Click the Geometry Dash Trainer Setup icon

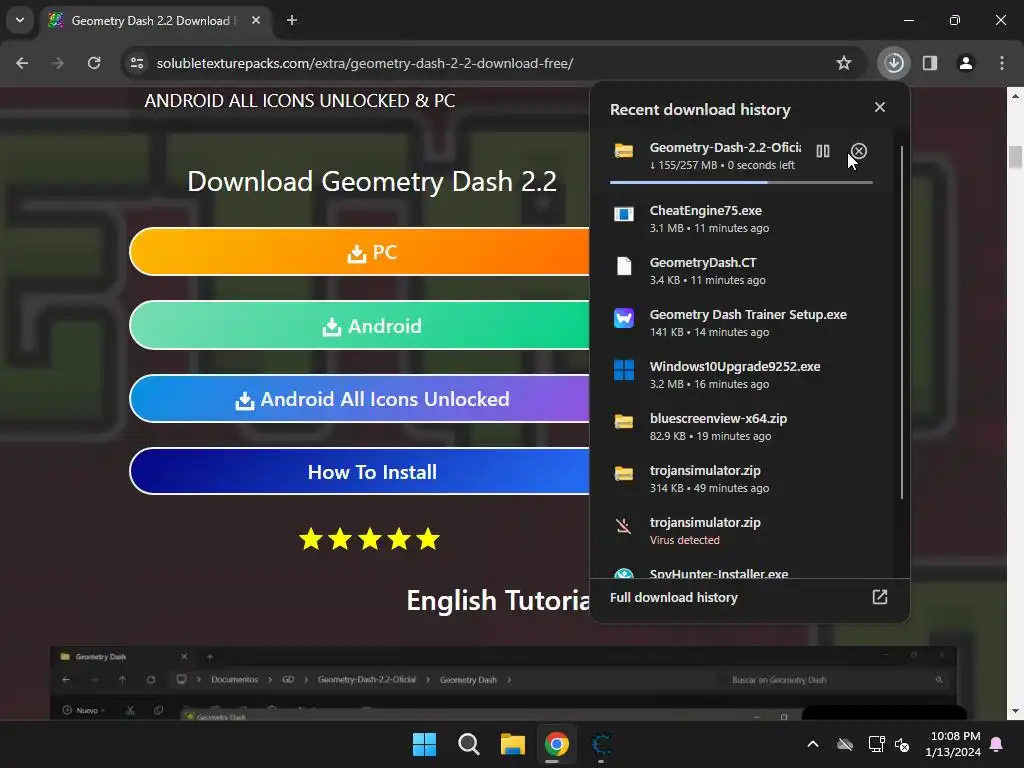tap(624, 318)
